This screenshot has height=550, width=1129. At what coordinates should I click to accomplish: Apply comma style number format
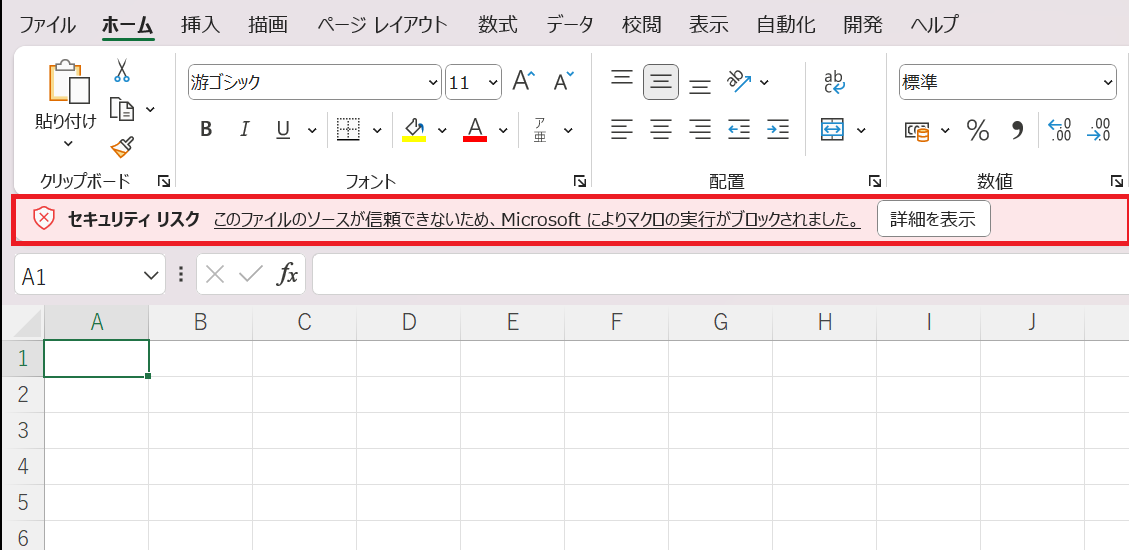point(1018,130)
